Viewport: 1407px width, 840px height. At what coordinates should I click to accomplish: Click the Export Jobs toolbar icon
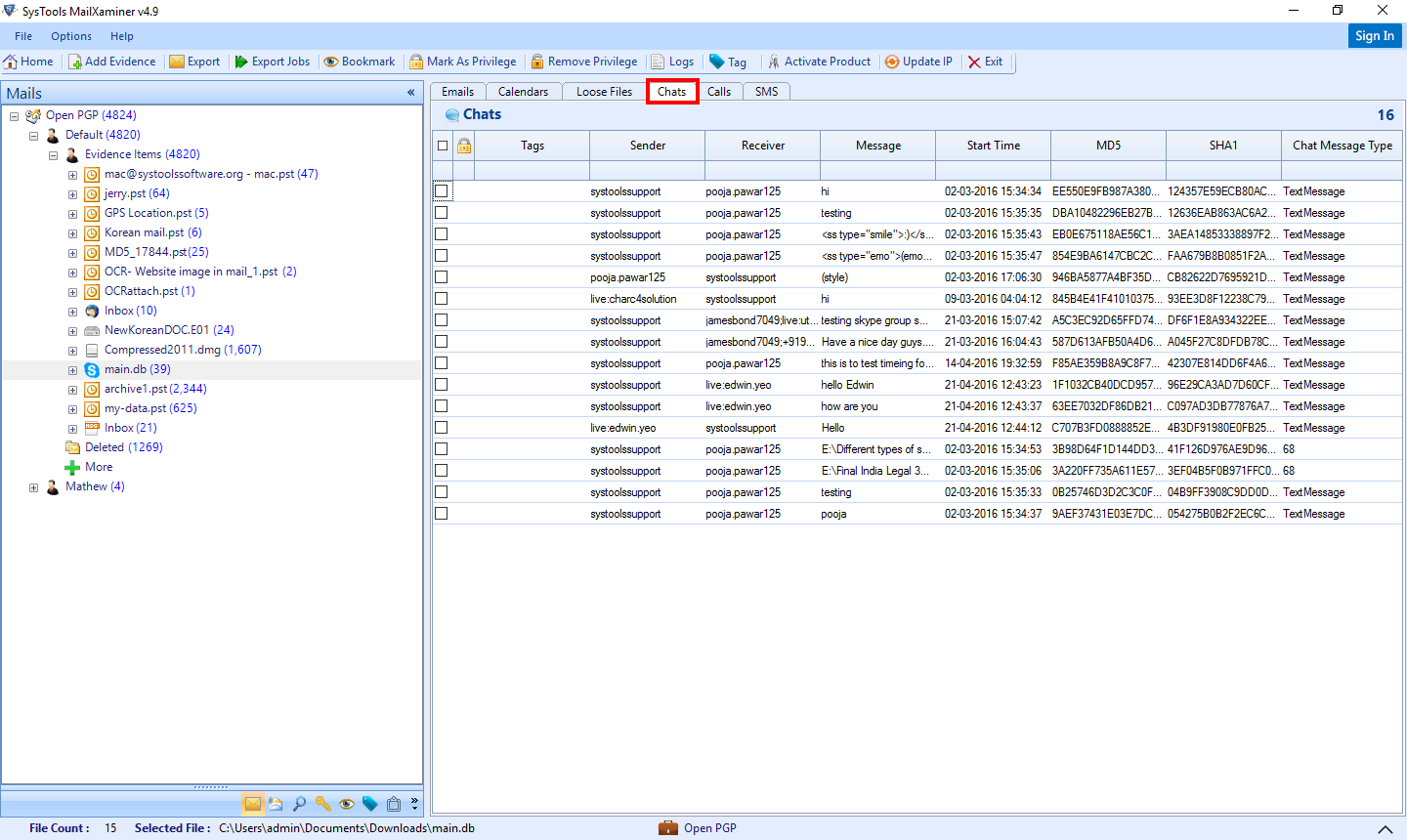click(272, 61)
